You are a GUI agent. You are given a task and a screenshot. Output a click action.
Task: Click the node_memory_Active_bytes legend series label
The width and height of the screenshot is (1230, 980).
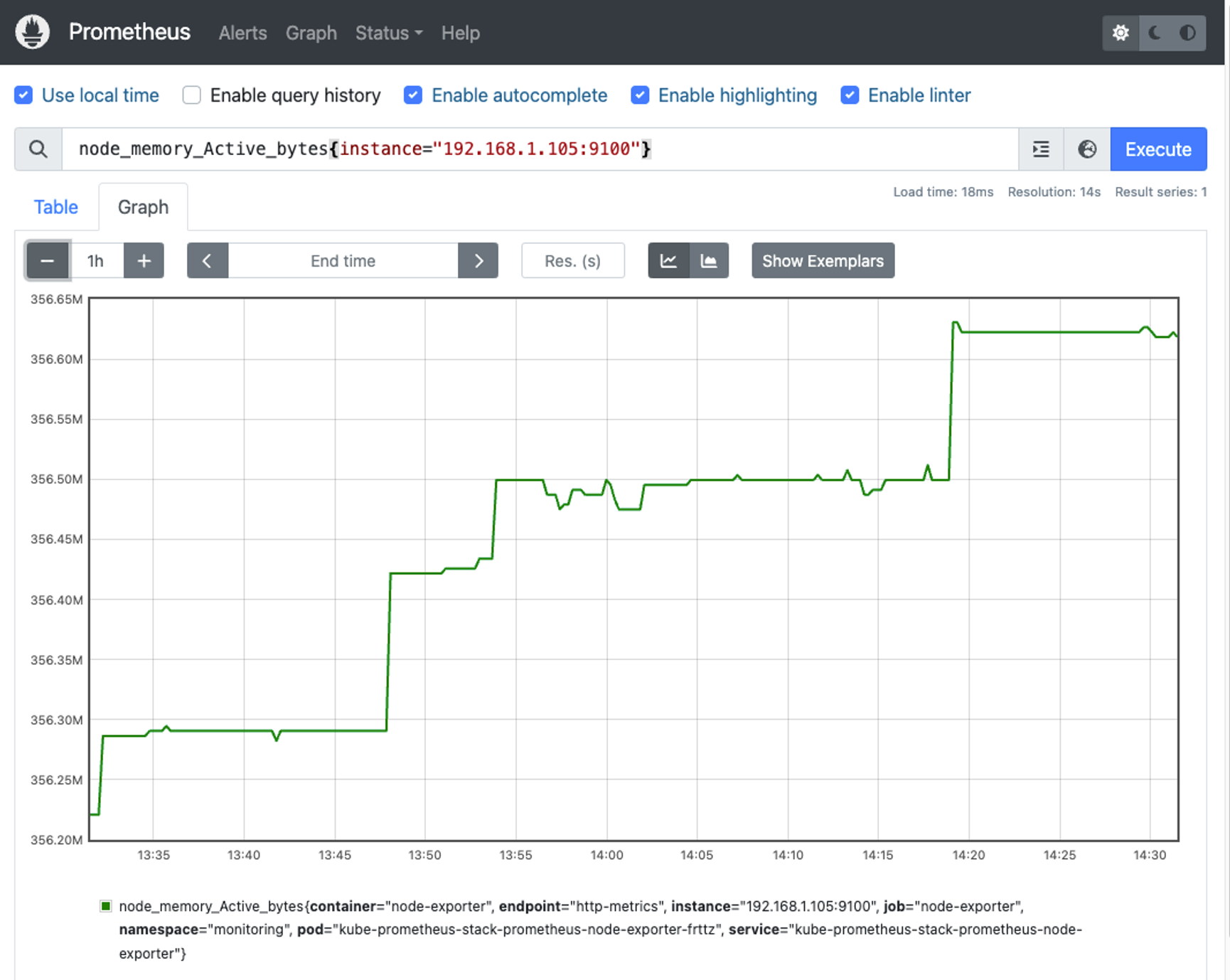pyautogui.click(x=600, y=930)
